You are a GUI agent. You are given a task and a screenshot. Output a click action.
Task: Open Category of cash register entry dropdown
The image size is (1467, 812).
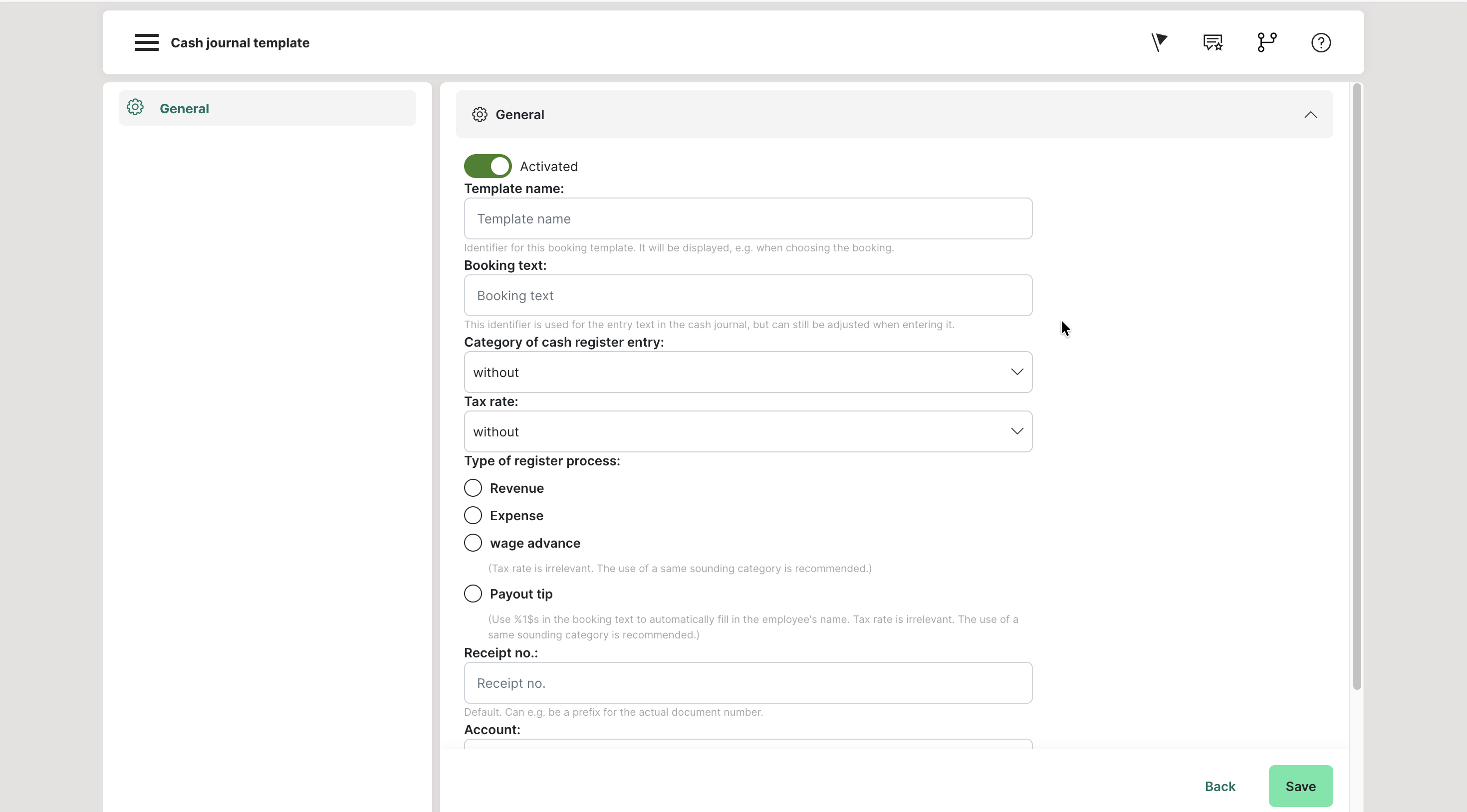[x=748, y=372]
